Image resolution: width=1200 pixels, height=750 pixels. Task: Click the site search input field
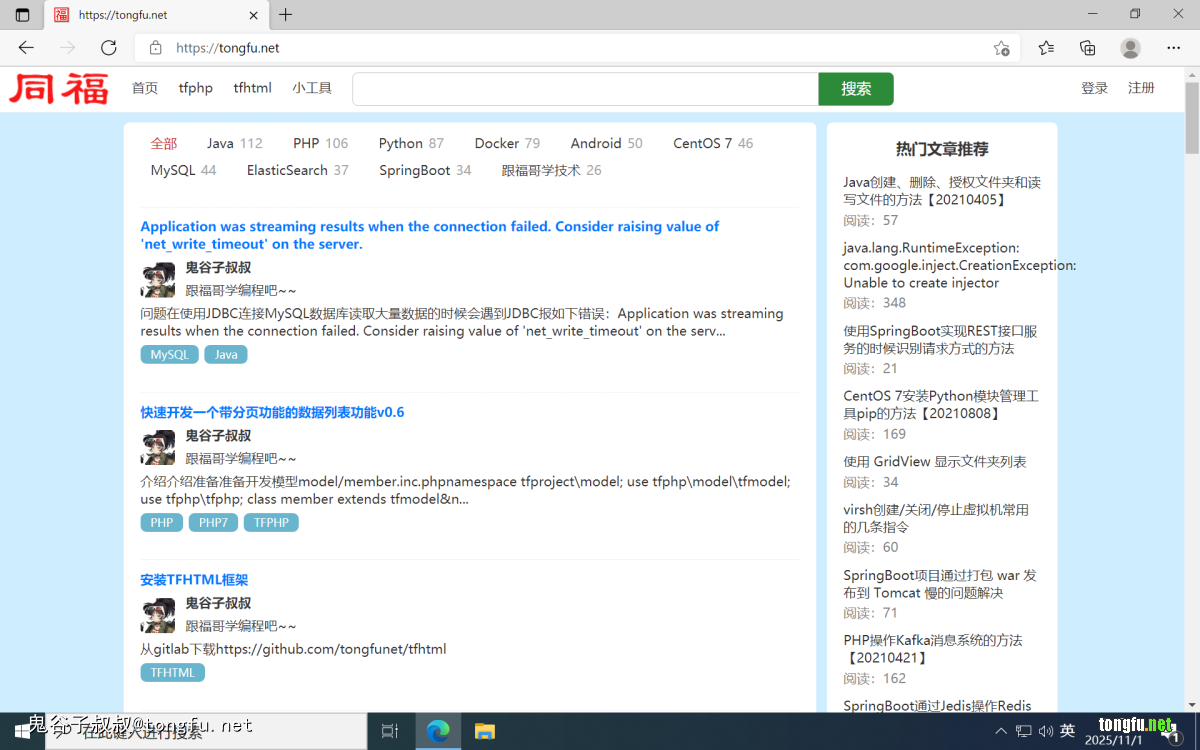(585, 89)
